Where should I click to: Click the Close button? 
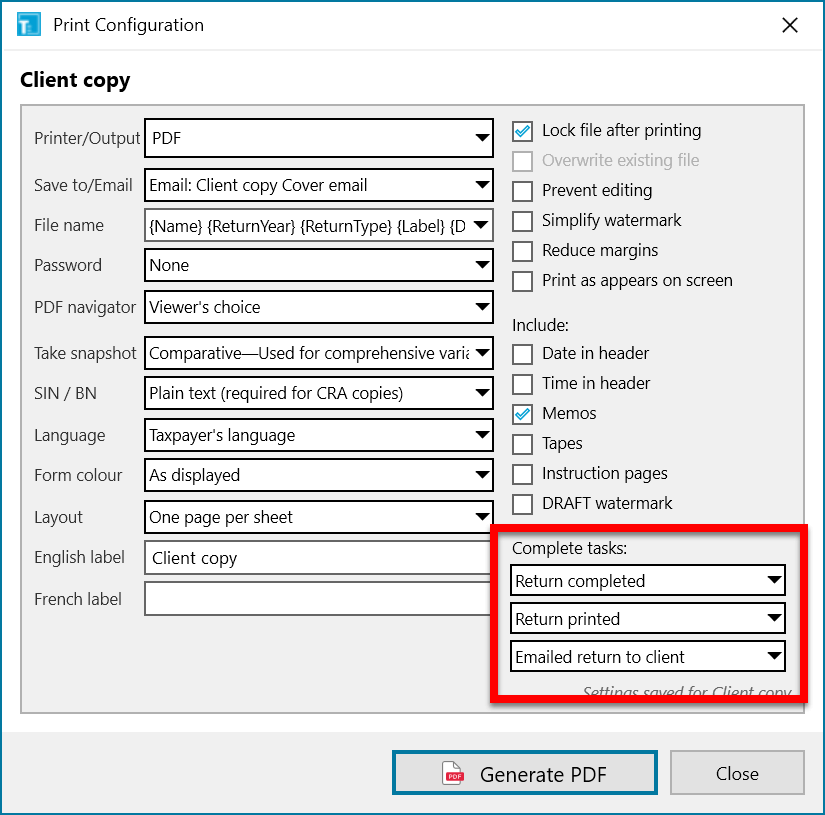tap(737, 772)
